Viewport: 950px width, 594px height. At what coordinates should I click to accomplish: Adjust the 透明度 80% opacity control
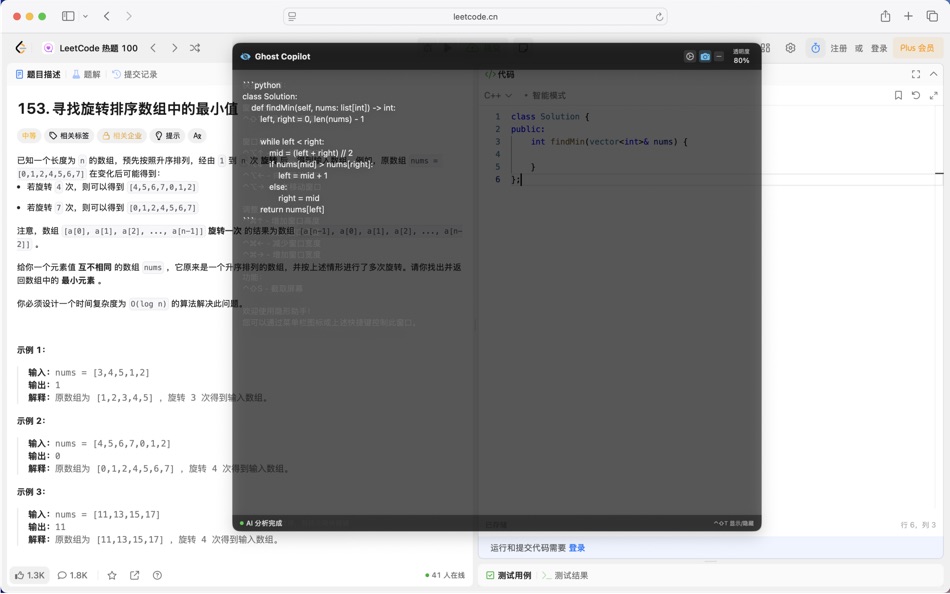[741, 56]
